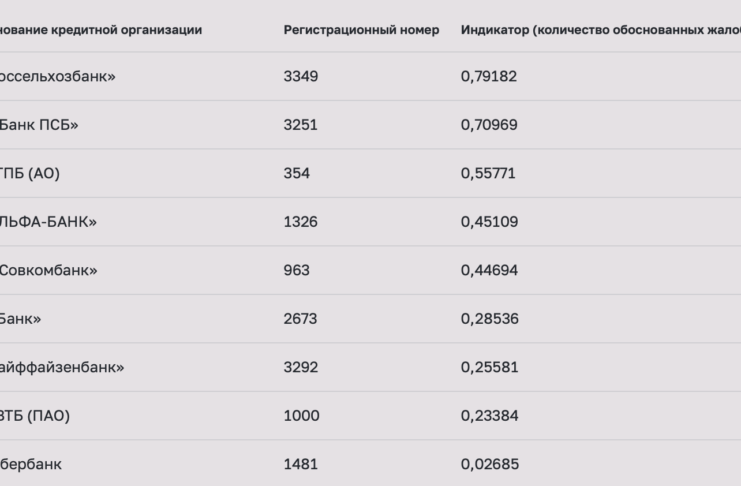The width and height of the screenshot is (741, 486).
Task: Select registration number 354
Action: [296, 173]
